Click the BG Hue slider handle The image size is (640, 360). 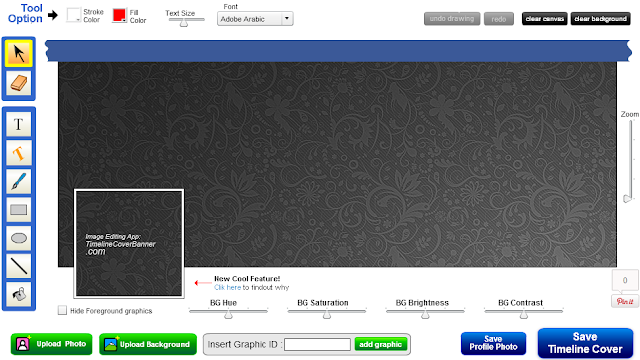(x=229, y=314)
